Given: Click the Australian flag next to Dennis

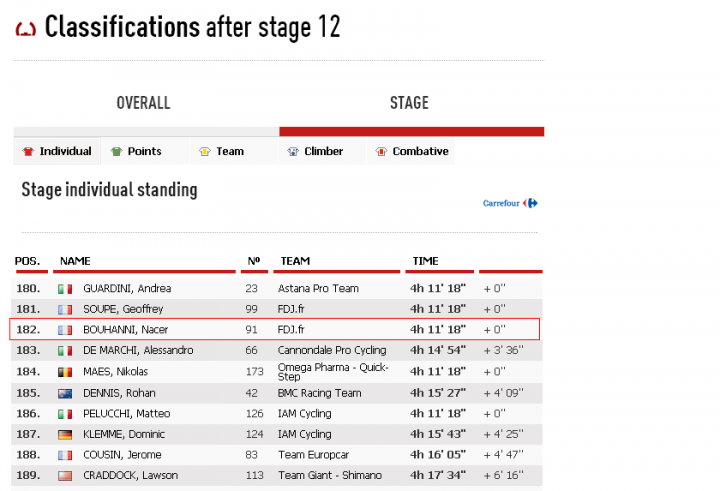Looking at the screenshot, I should point(66,393).
